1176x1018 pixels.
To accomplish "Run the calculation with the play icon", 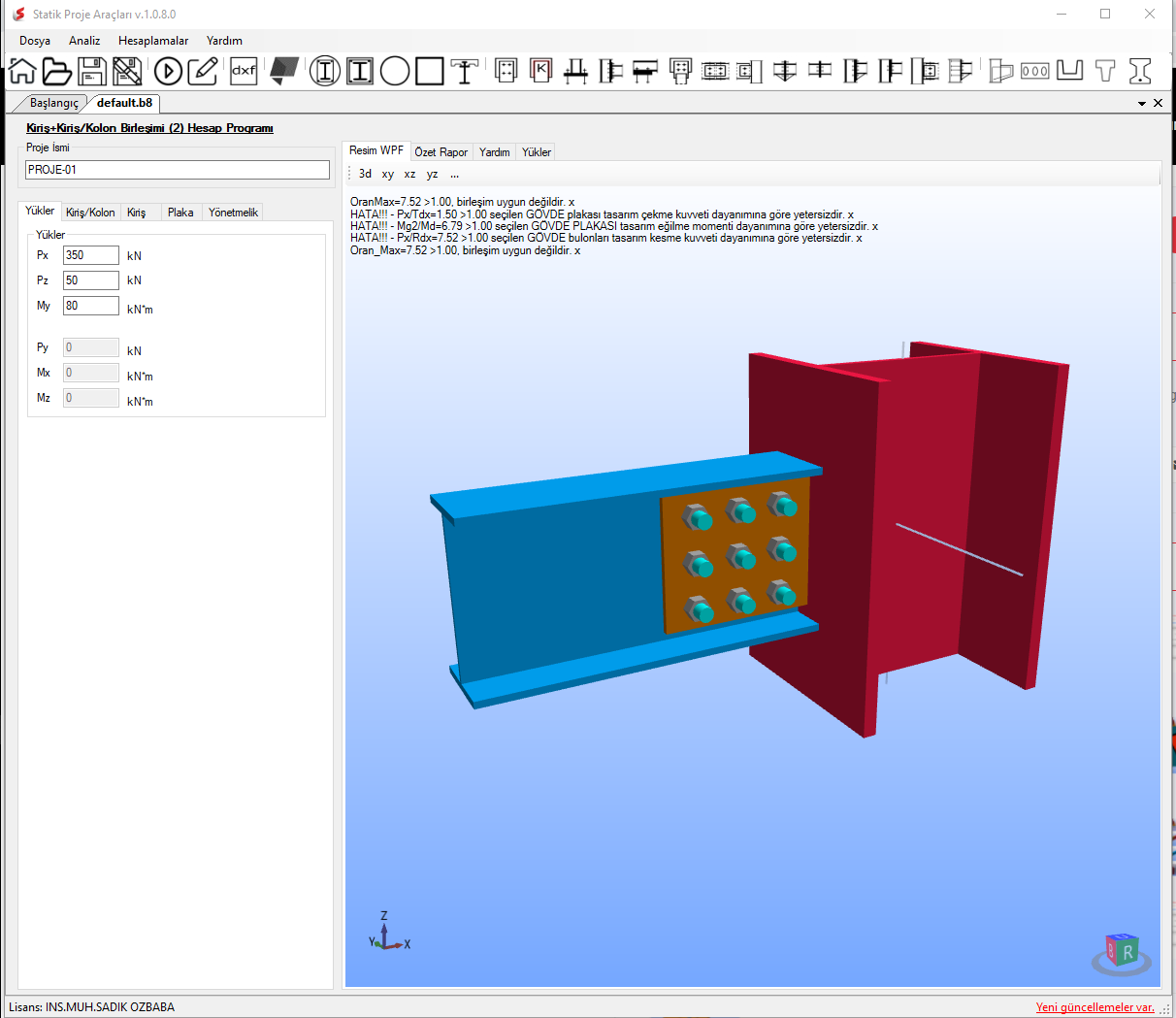I will pyautogui.click(x=168, y=71).
